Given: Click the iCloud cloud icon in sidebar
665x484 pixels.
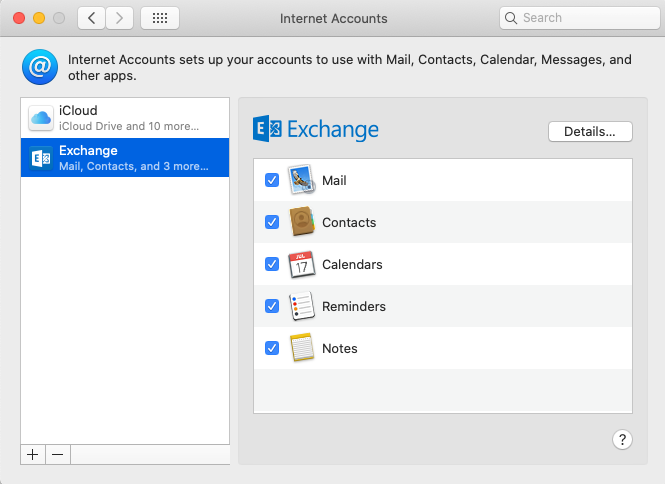Looking at the screenshot, I should pos(41,118).
